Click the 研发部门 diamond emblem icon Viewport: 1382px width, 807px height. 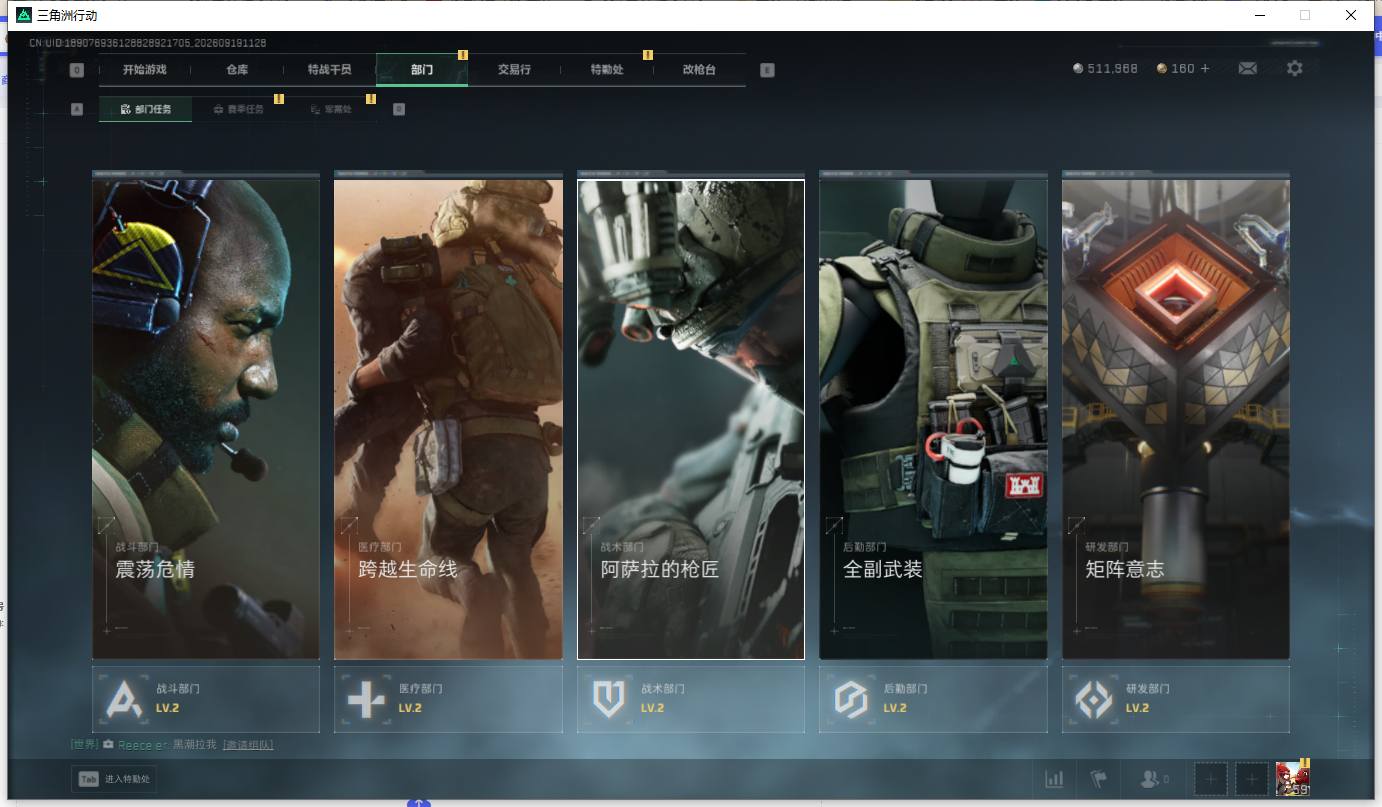(1094, 699)
